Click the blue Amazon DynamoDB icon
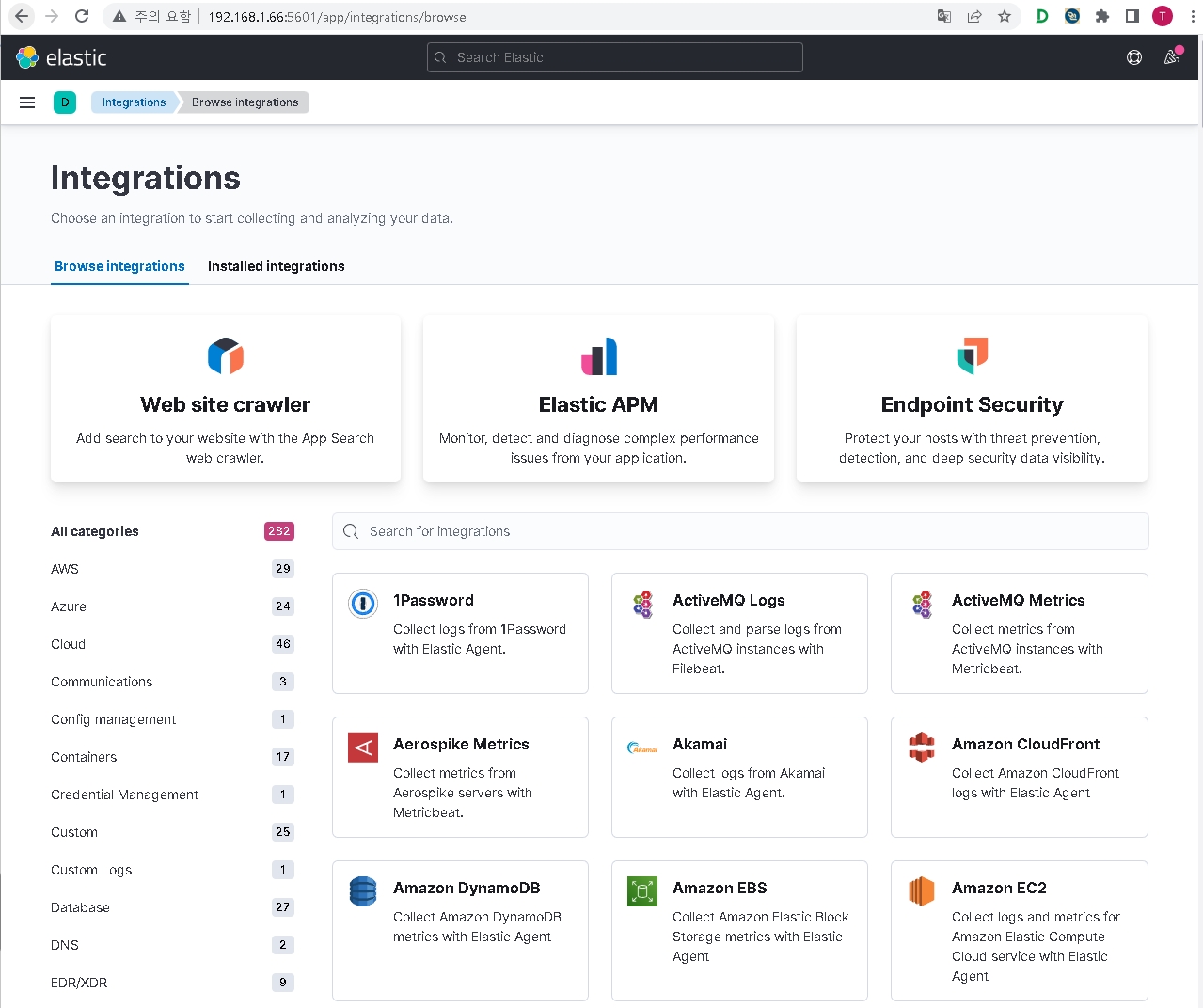Screen dimensions: 1203x1008 363,891
